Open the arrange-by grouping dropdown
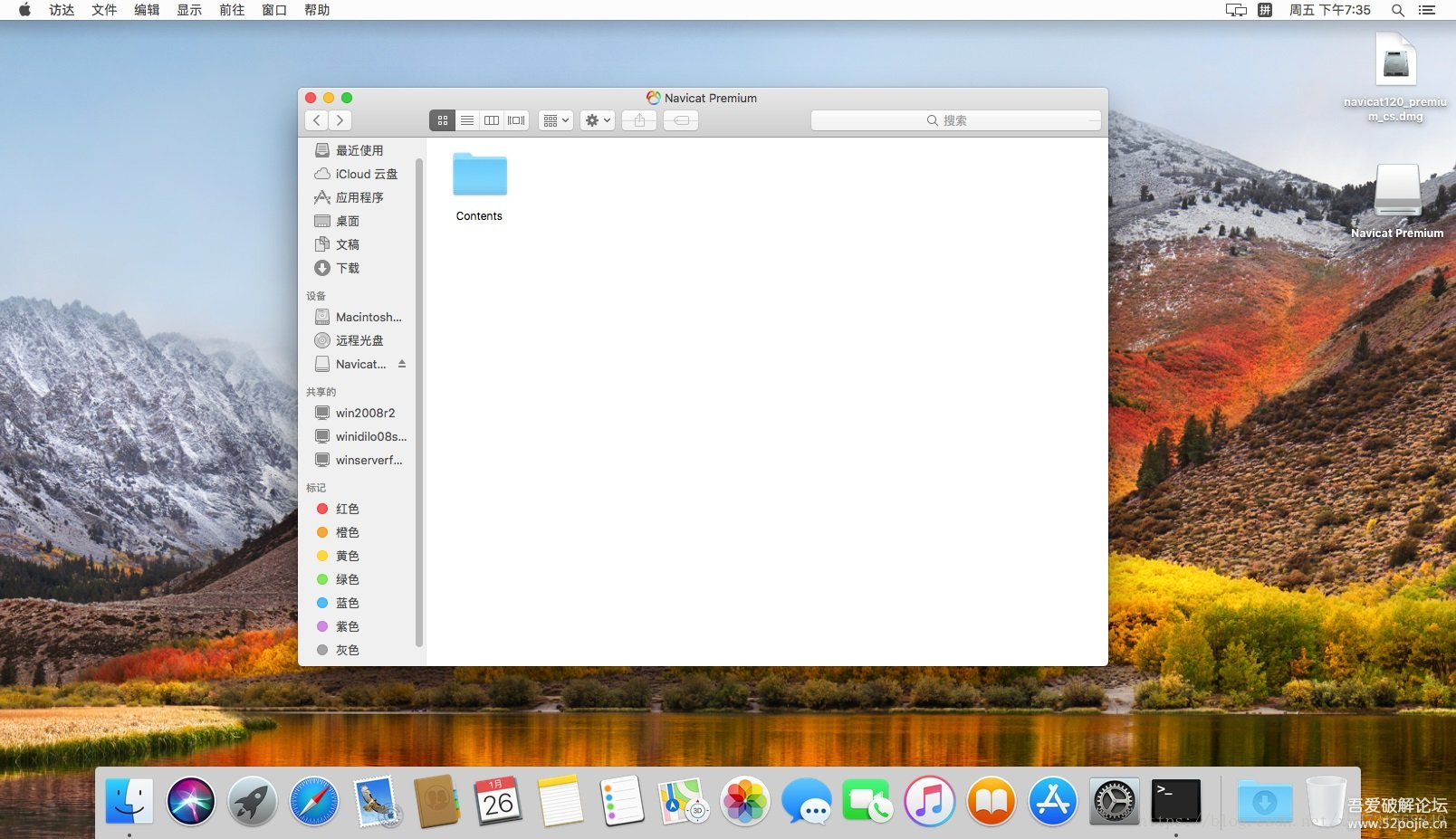Viewport: 1456px width, 839px height. click(x=556, y=120)
